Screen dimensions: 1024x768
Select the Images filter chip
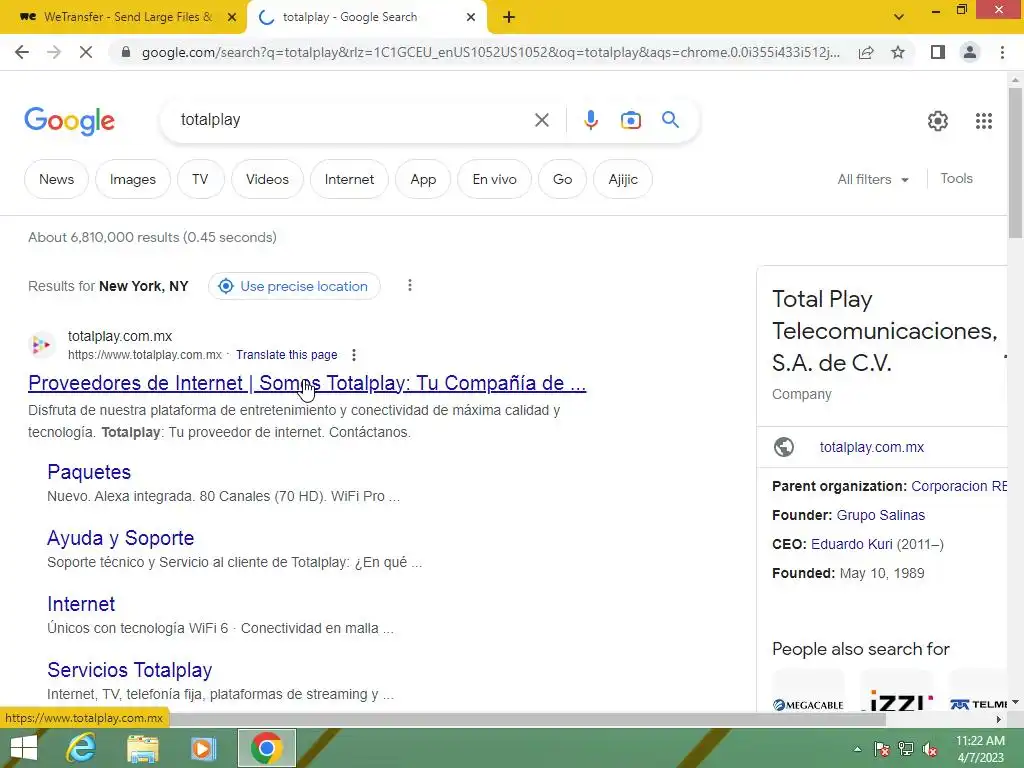(133, 179)
